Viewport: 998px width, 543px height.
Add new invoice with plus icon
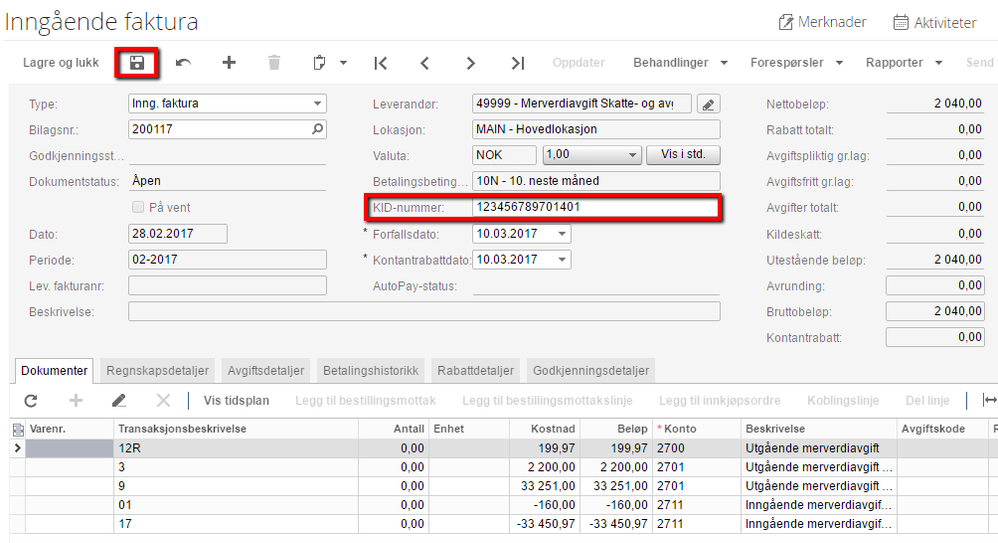click(x=229, y=62)
